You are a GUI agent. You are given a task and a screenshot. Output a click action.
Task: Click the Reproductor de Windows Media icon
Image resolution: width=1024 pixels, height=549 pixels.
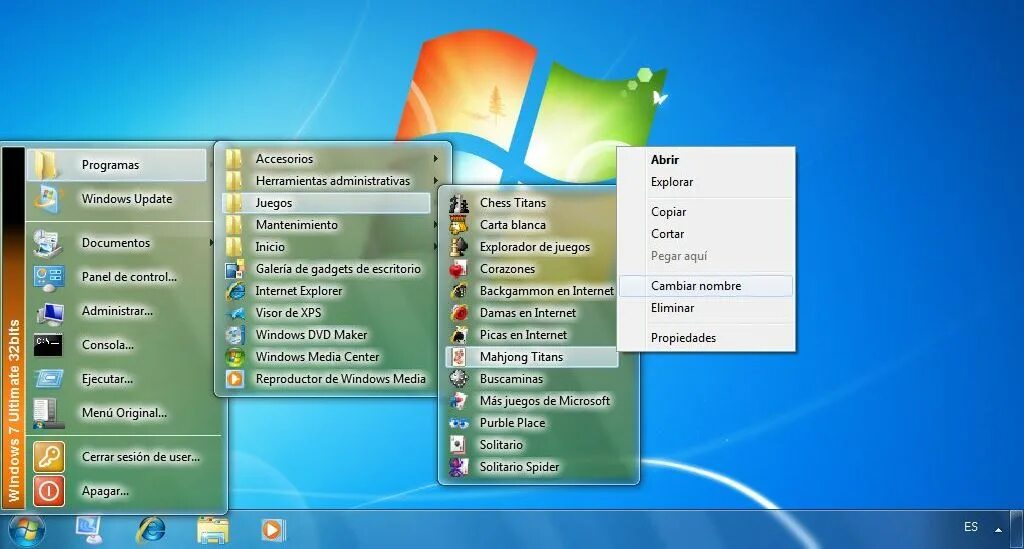click(x=235, y=379)
